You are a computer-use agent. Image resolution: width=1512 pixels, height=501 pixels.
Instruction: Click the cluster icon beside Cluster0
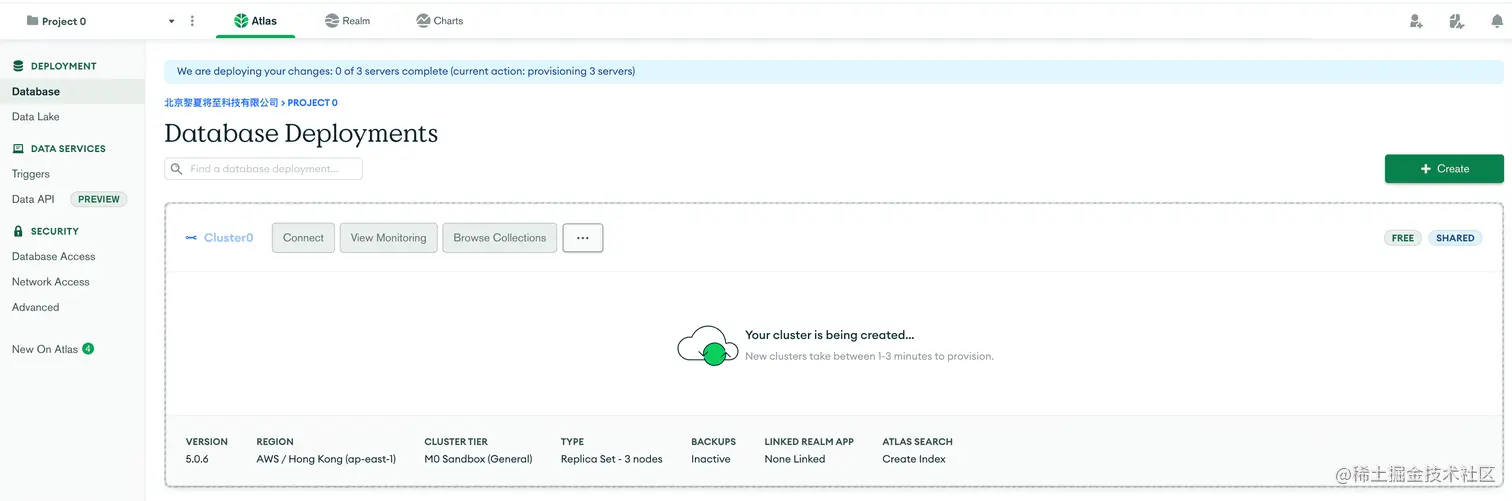[191, 238]
